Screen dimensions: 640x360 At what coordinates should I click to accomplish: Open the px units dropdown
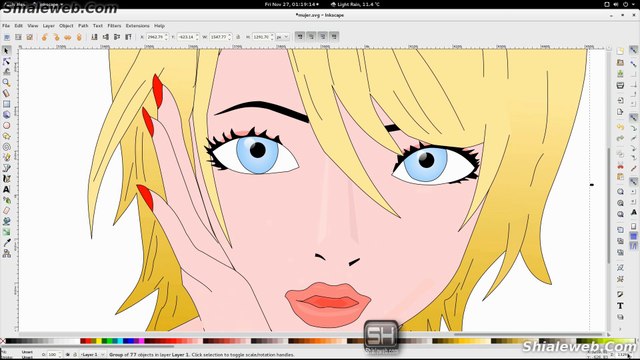[282, 37]
